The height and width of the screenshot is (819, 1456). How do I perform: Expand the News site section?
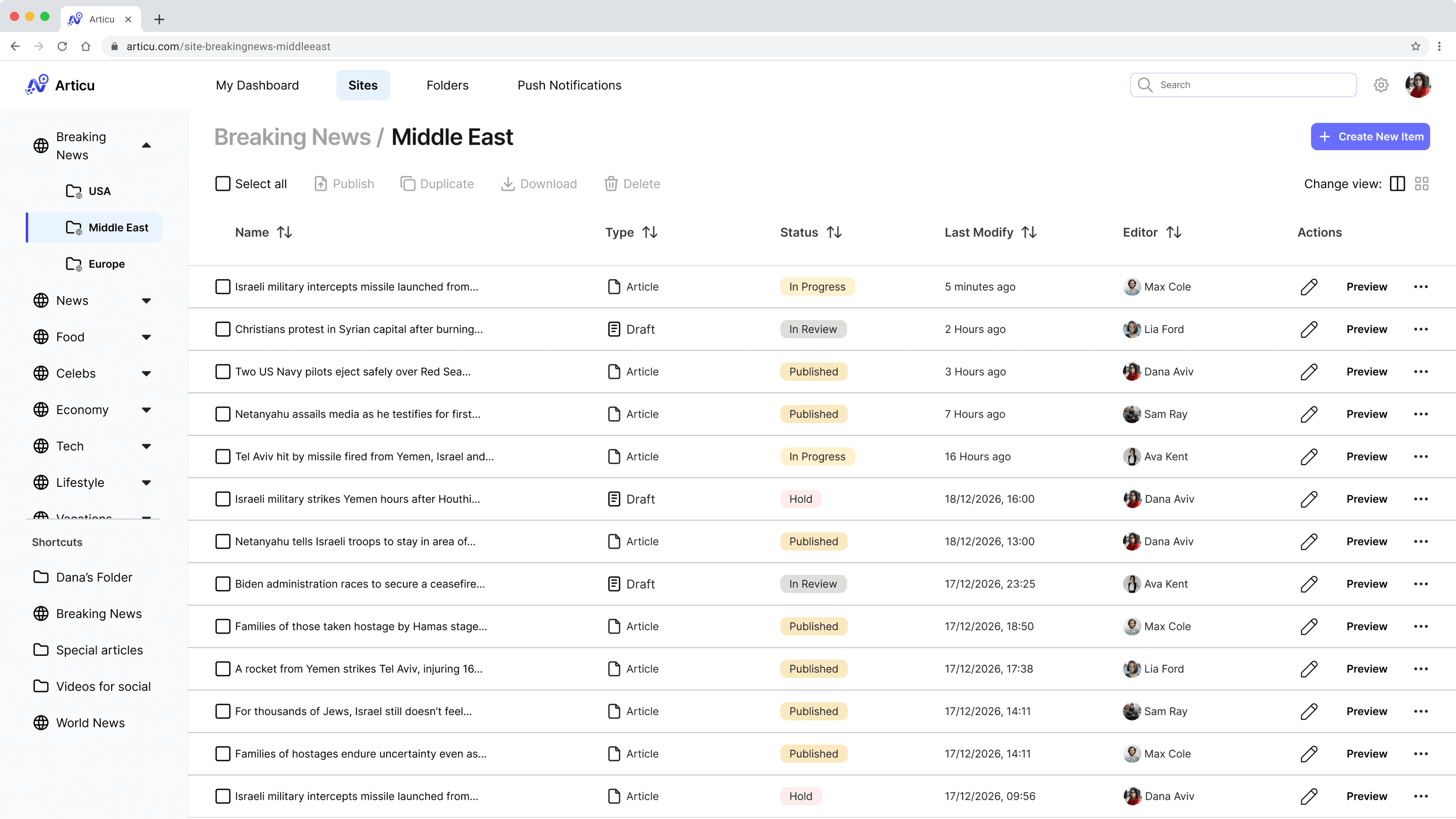[x=147, y=301]
